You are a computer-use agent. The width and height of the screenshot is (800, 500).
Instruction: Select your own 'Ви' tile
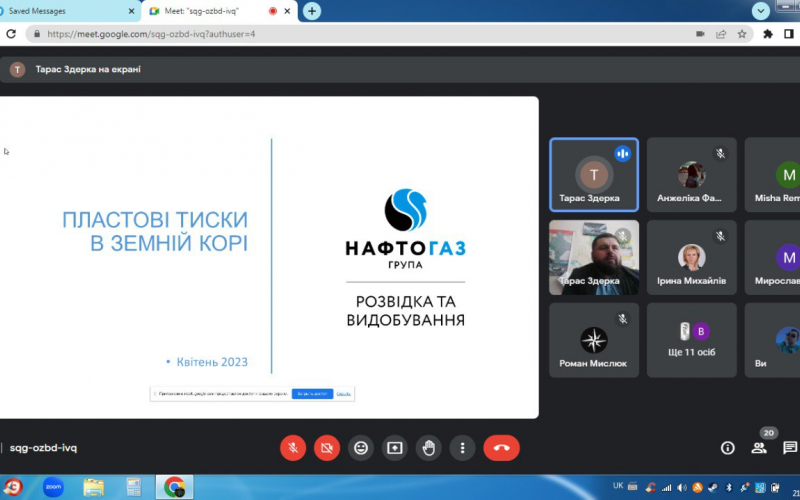click(x=772, y=340)
